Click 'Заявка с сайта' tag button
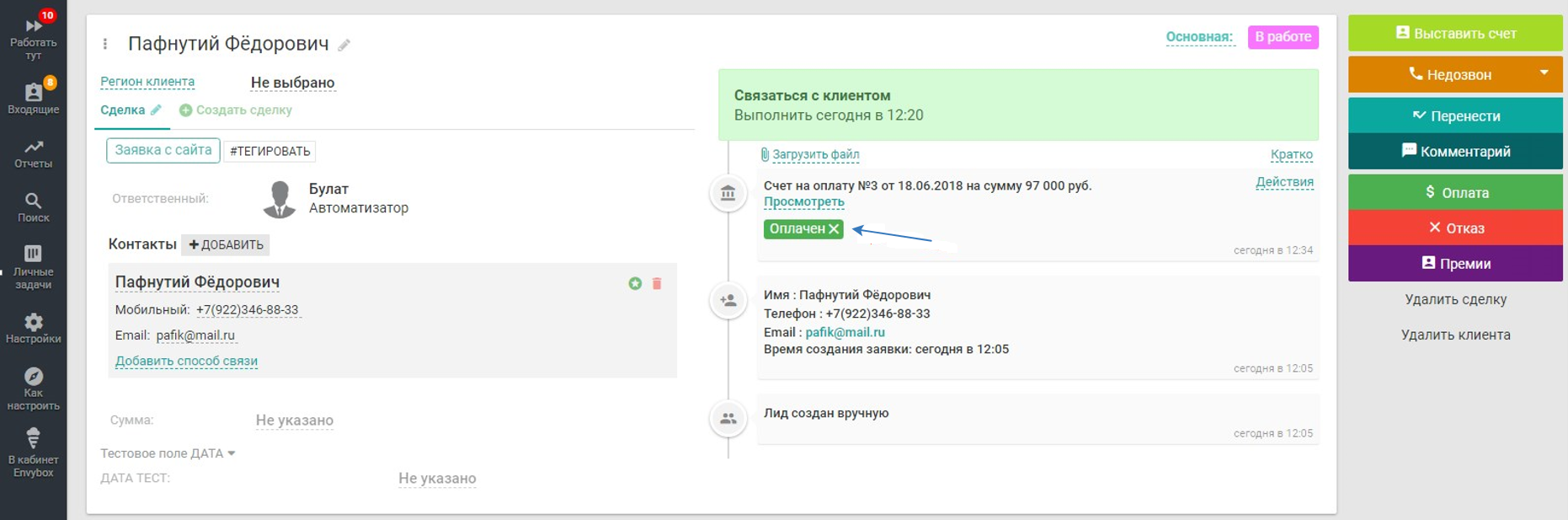 tap(163, 150)
